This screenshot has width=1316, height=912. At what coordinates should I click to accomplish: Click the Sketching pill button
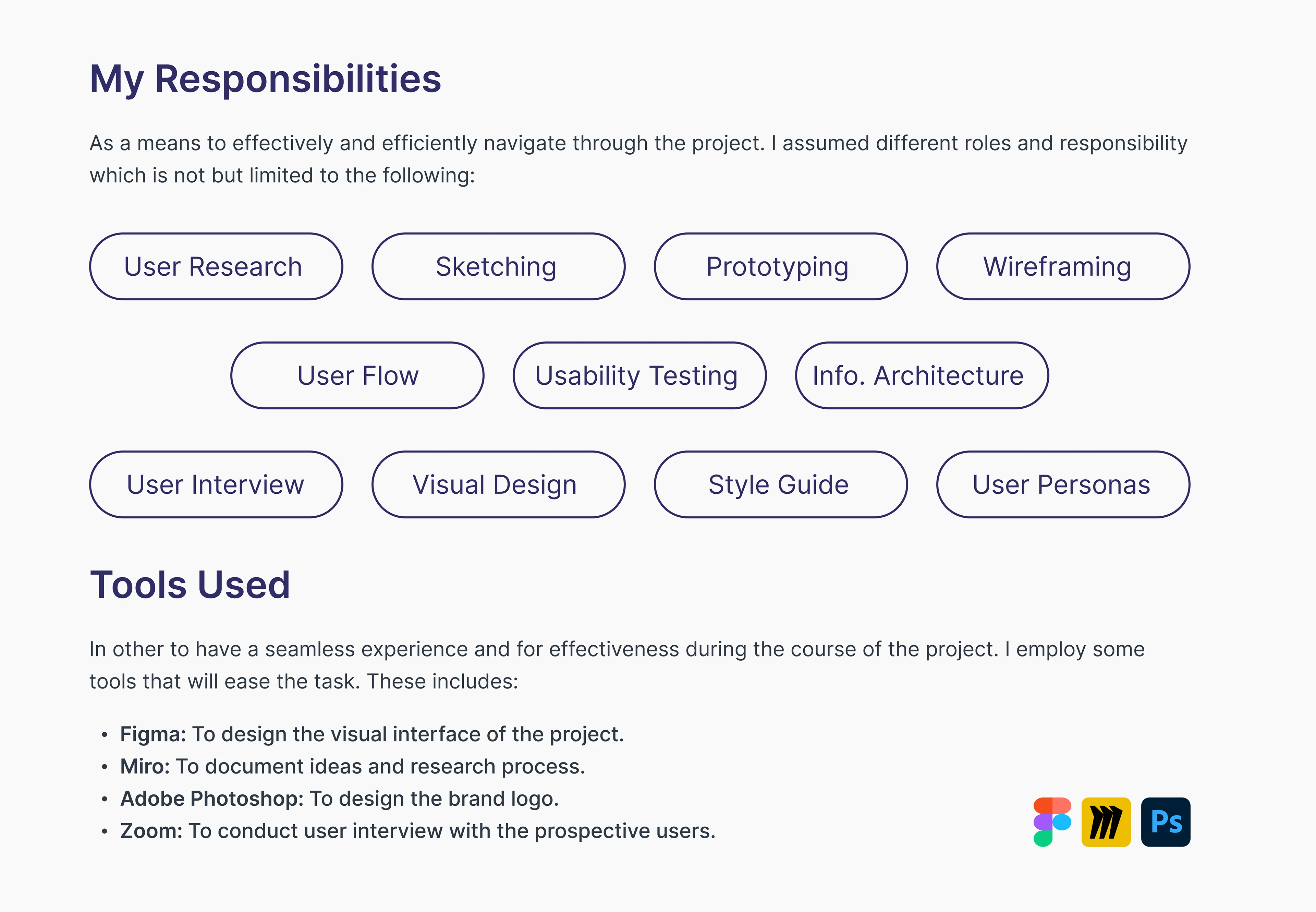(498, 266)
